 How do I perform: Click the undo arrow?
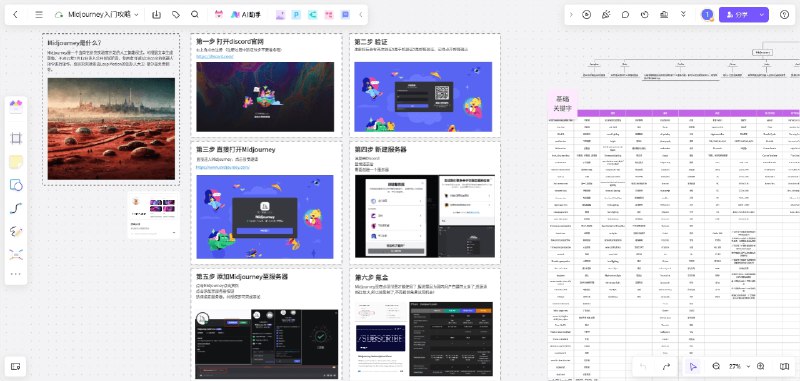[x=643, y=366]
